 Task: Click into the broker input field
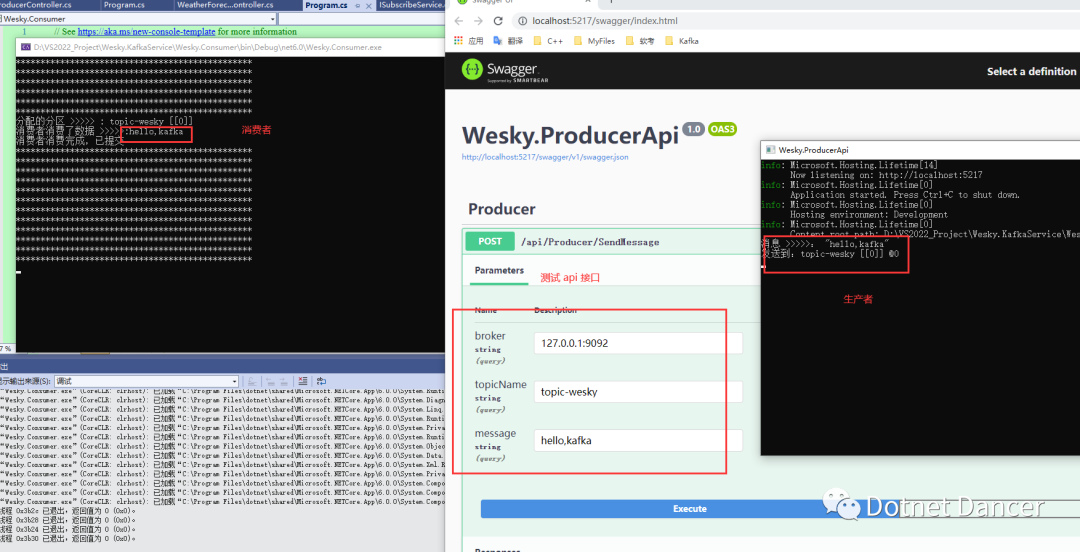[x=638, y=343]
